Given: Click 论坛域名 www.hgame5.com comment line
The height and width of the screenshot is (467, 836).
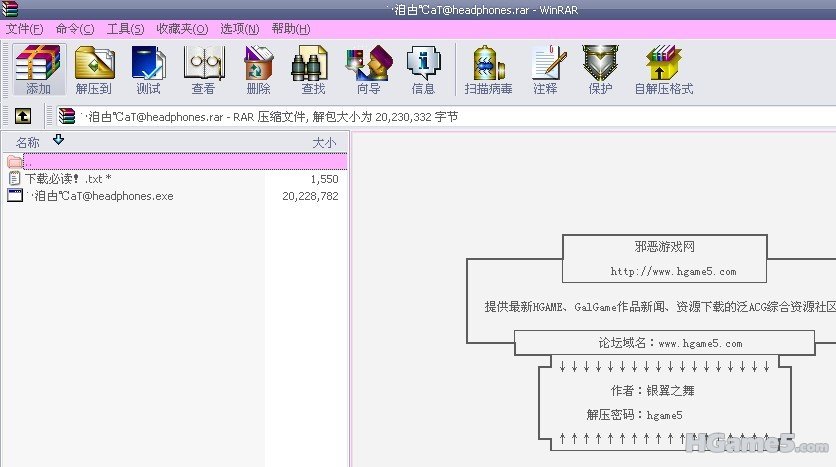Looking at the screenshot, I should pos(670,343).
